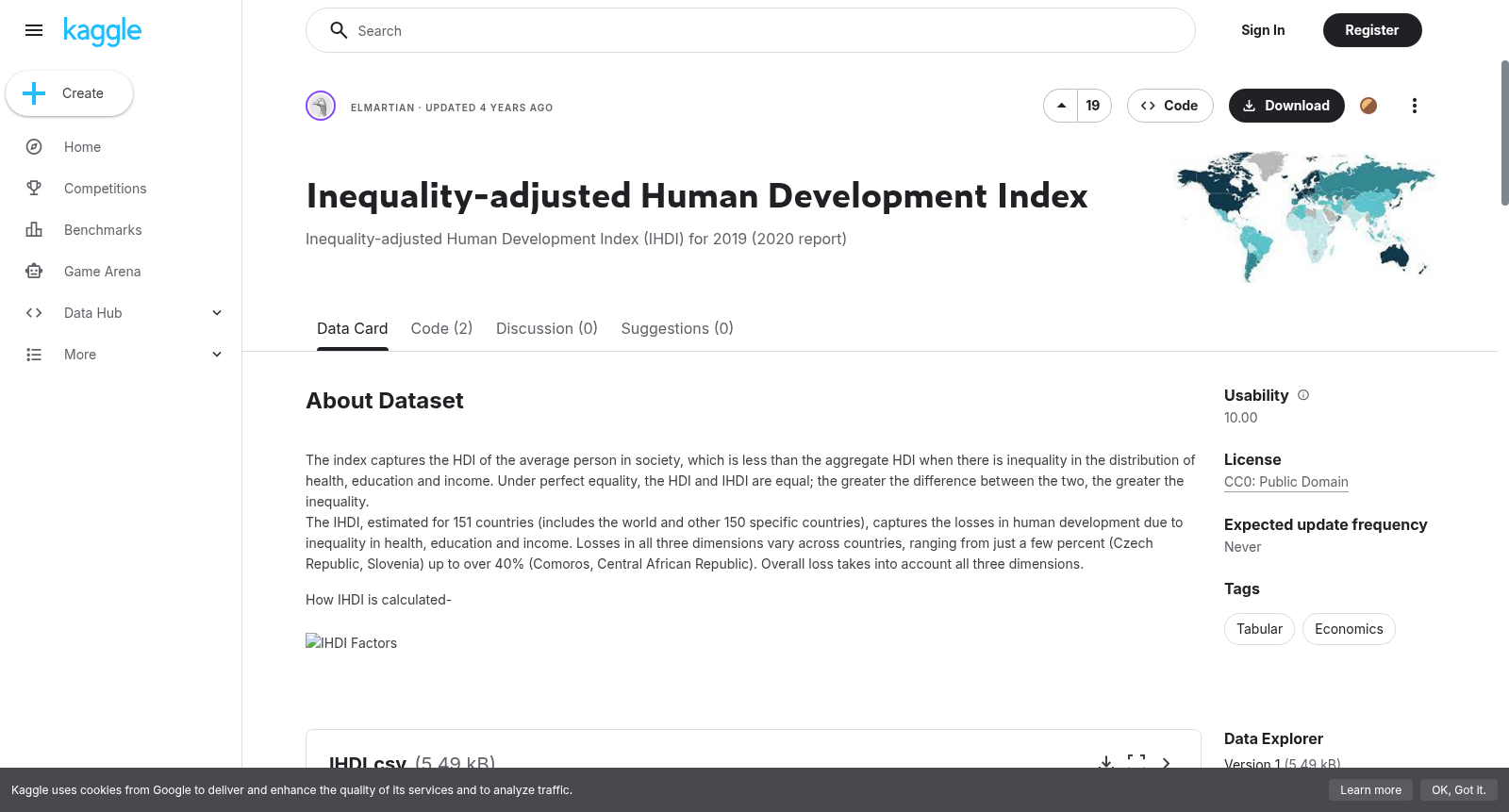Click the Game Arena robot icon

coord(34,272)
